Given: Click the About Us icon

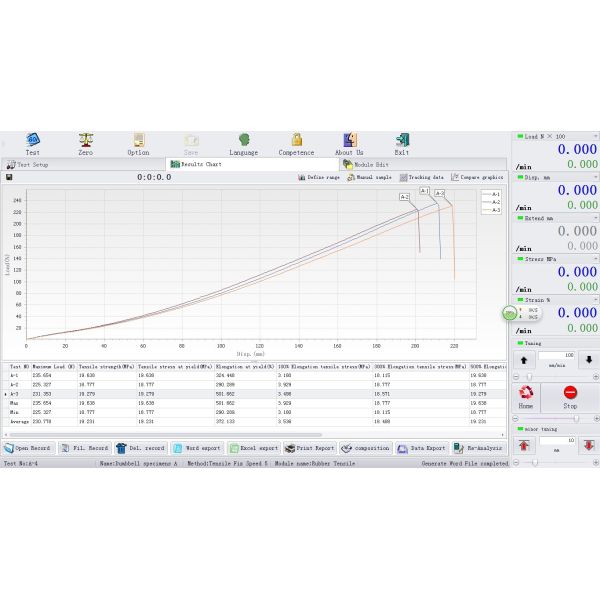Looking at the screenshot, I should 349,140.
